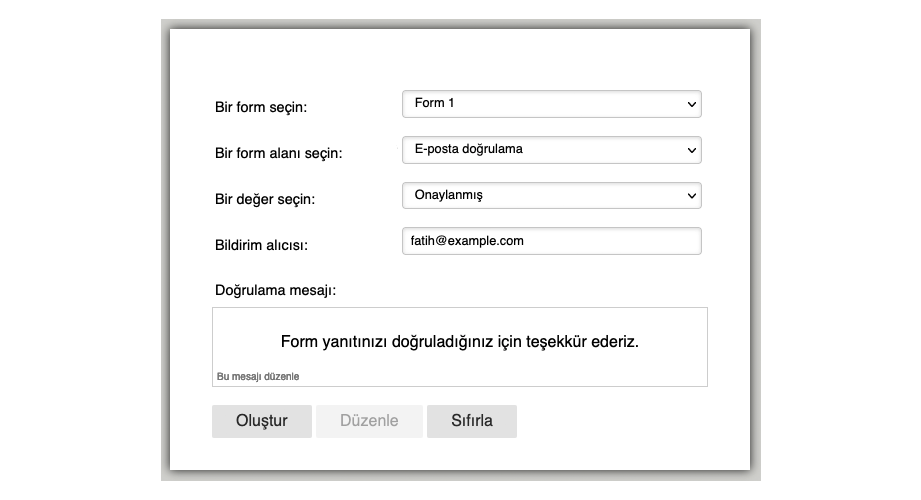
Task: Click the 'E-posta doğrulama' selected option text
Action: pos(468,150)
